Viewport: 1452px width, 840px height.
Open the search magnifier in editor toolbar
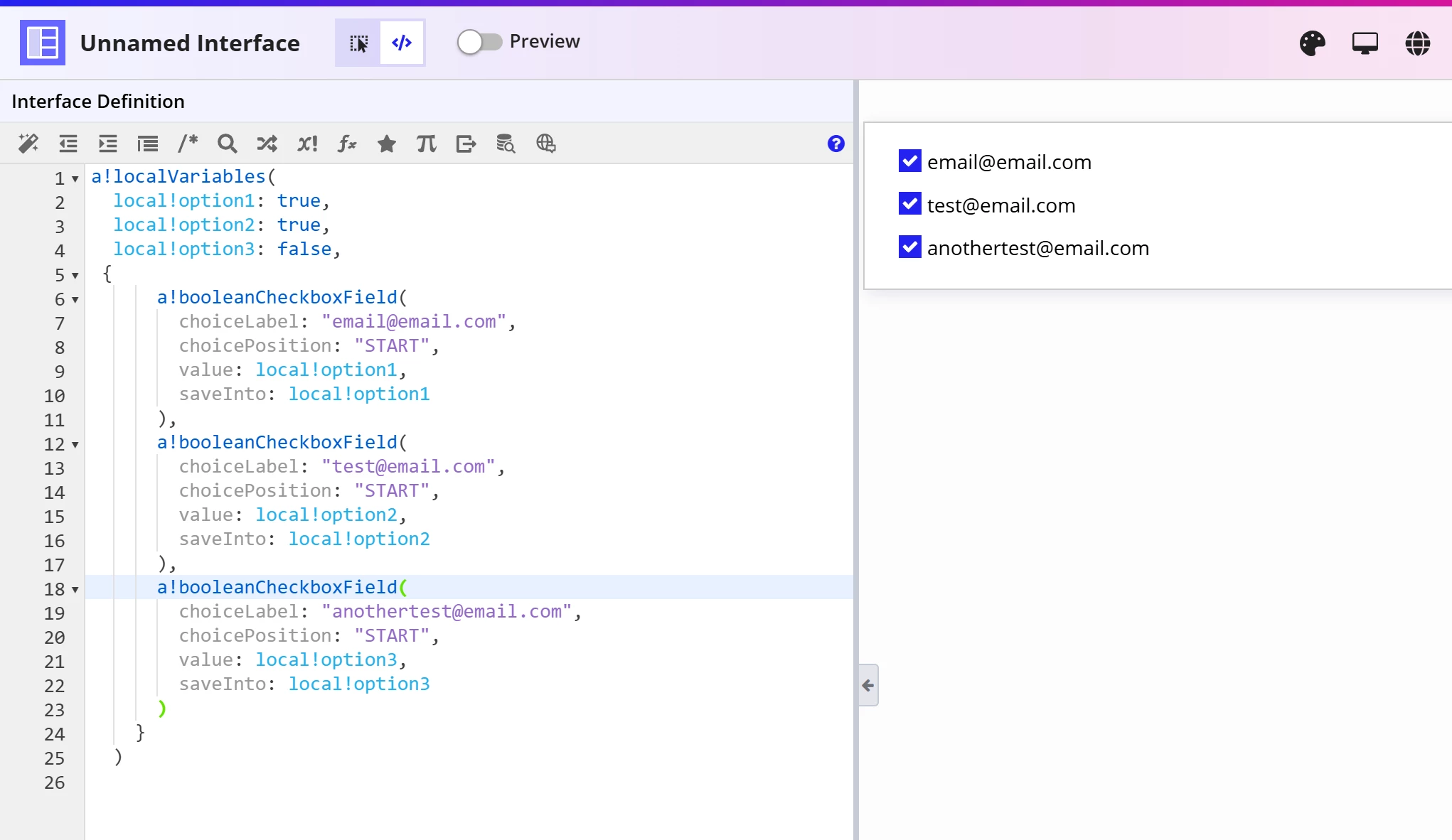(228, 144)
